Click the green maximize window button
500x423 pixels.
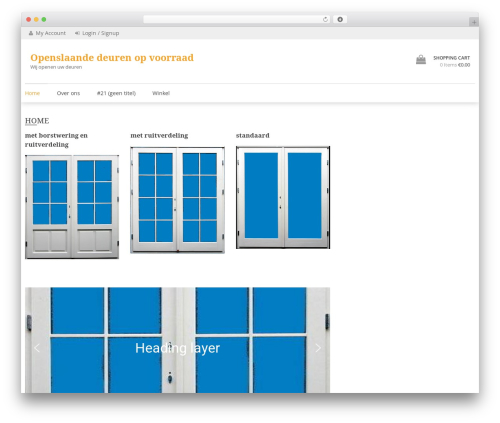[x=44, y=19]
